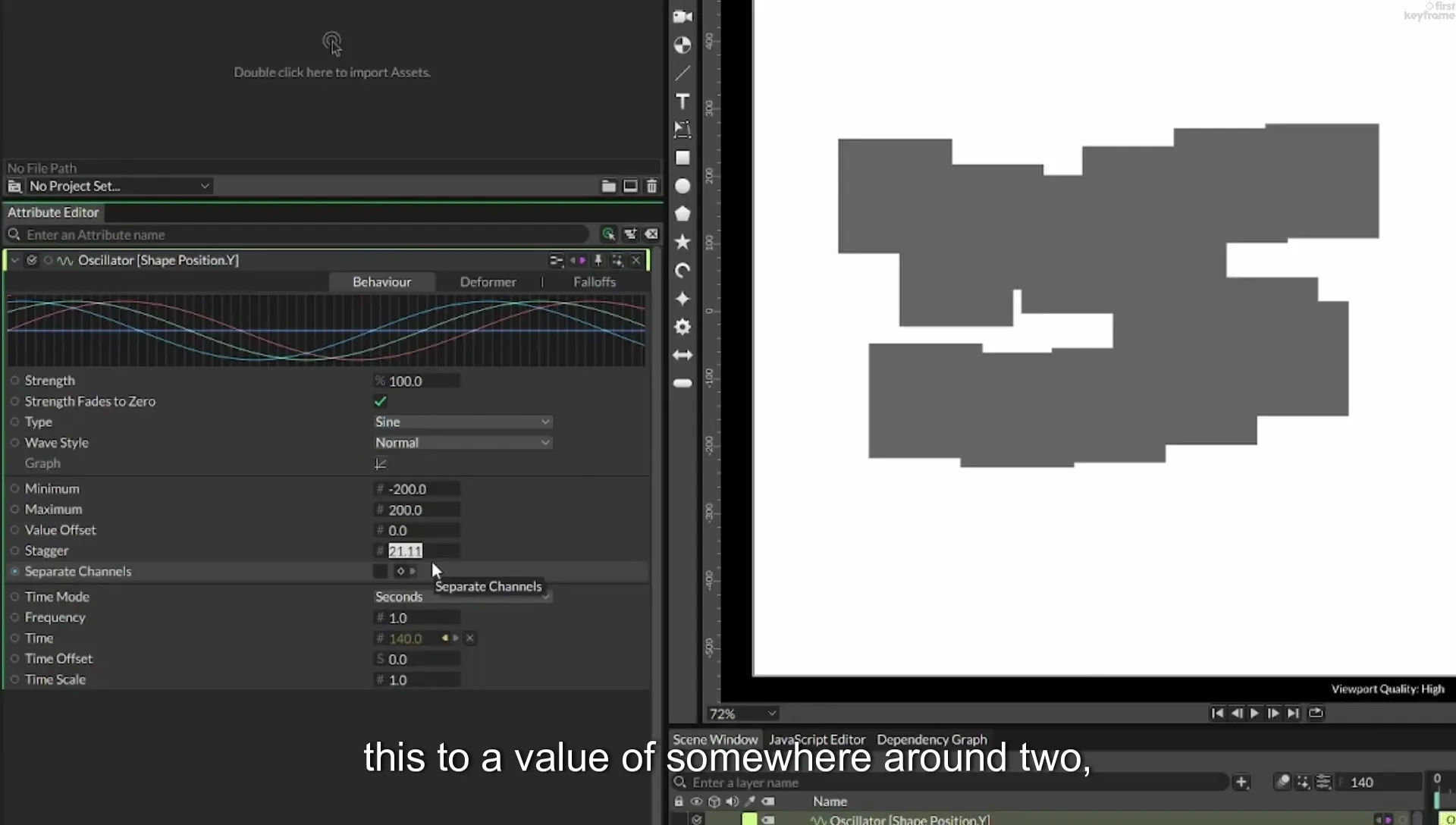1456x825 pixels.
Task: Go to first frame button
Action: click(1217, 713)
